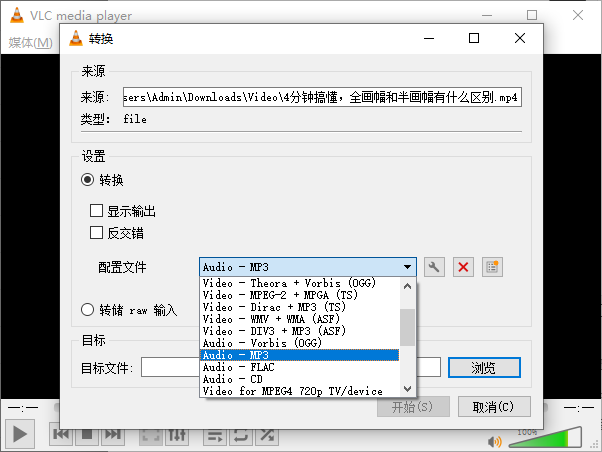
Task: Enable the 显示输出 checkbox
Action: (x=97, y=211)
